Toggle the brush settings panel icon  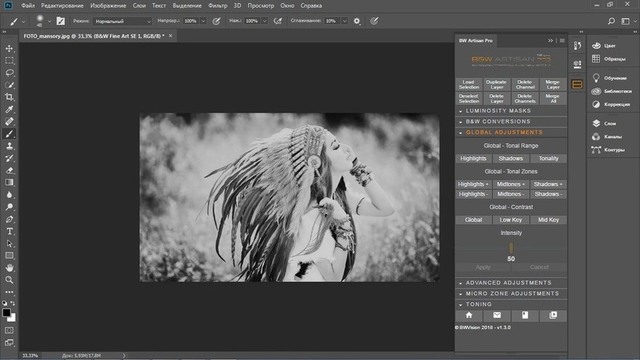pos(60,21)
